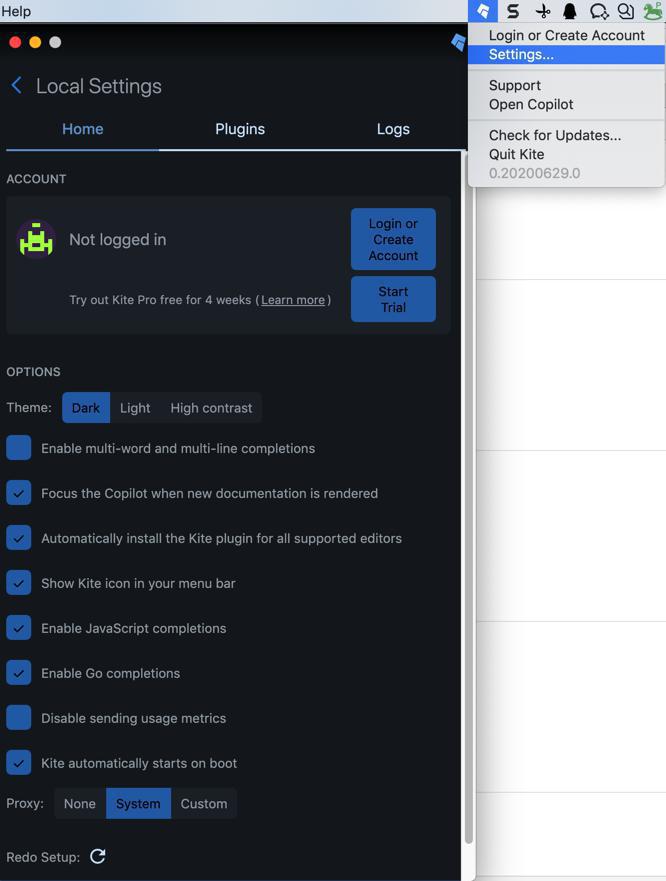Viewport: 666px width, 881px height.
Task: Enable multi-word and multi-line completions checkbox
Action: click(x=19, y=448)
